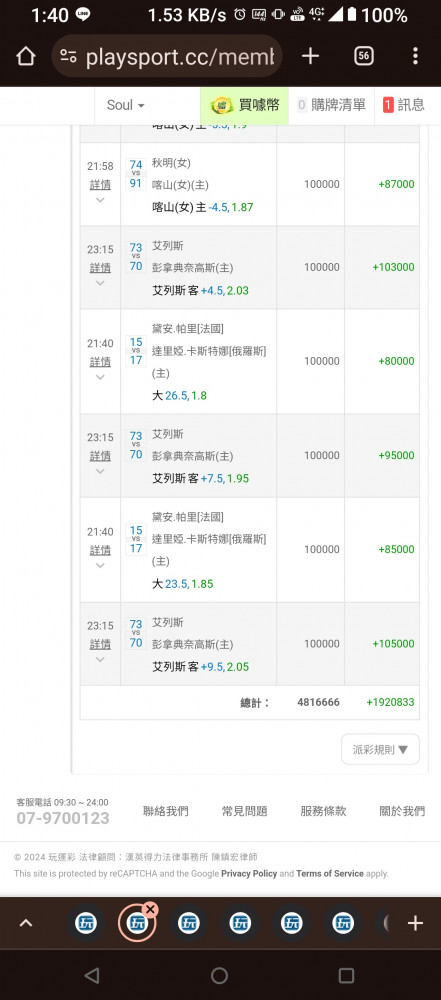The width and height of the screenshot is (441, 1000).
Task: Click 常見問題 footer link
Action: [x=244, y=811]
